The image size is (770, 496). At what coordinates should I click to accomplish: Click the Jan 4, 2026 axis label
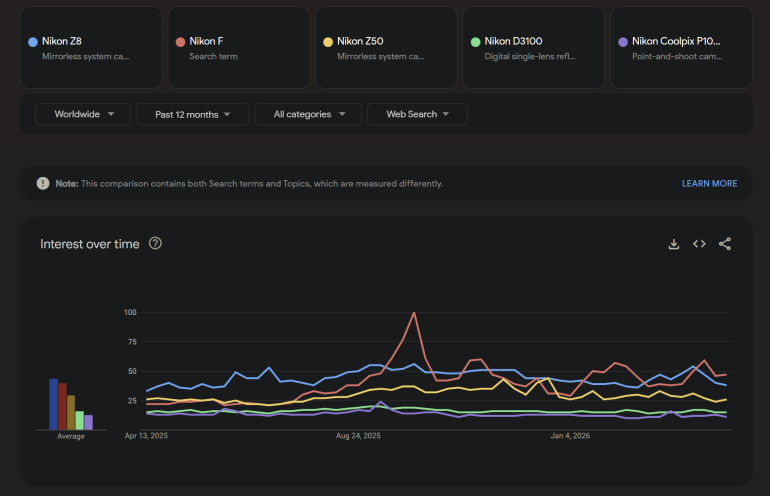click(570, 436)
